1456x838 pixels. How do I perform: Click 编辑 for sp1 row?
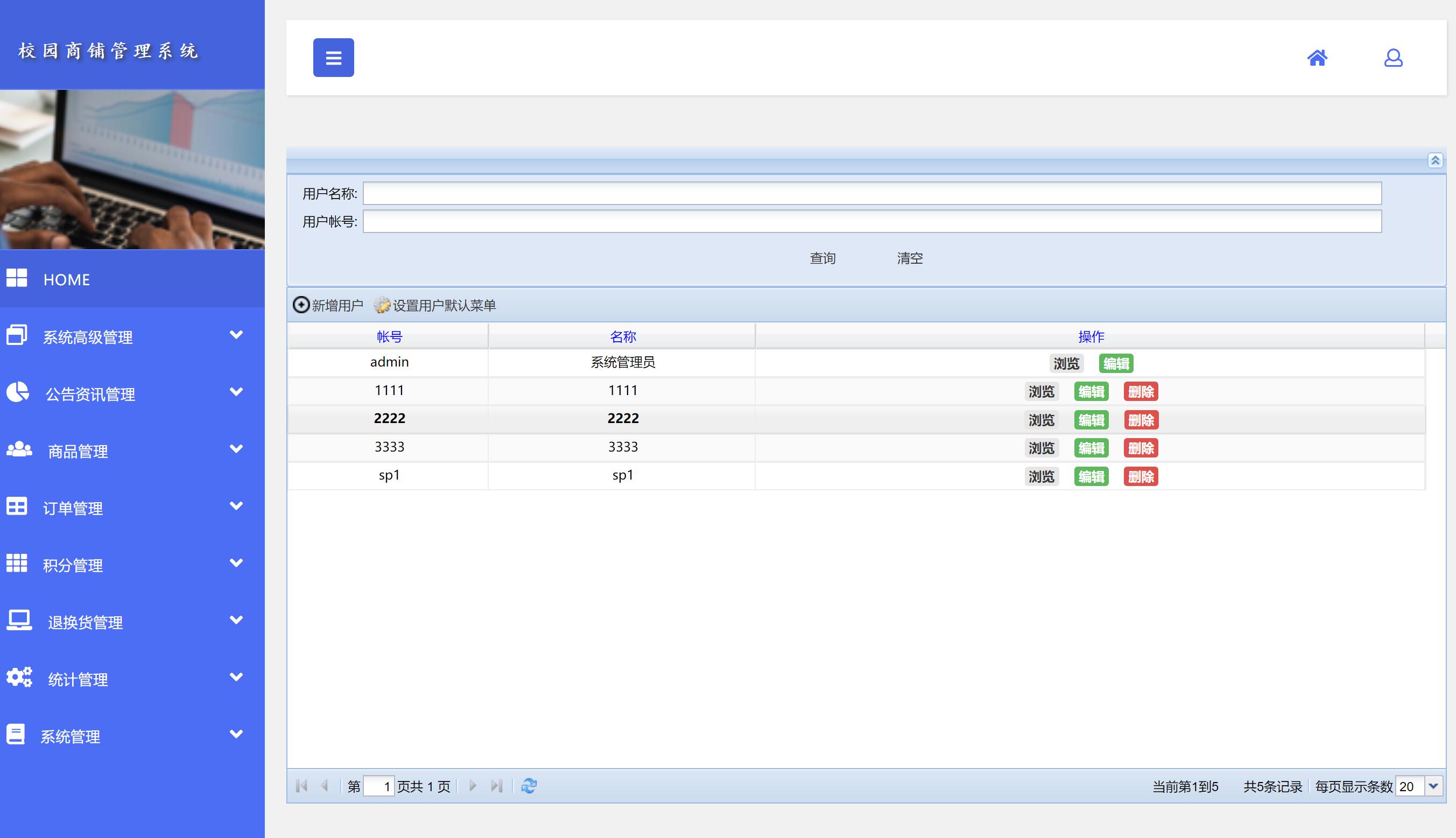1091,476
